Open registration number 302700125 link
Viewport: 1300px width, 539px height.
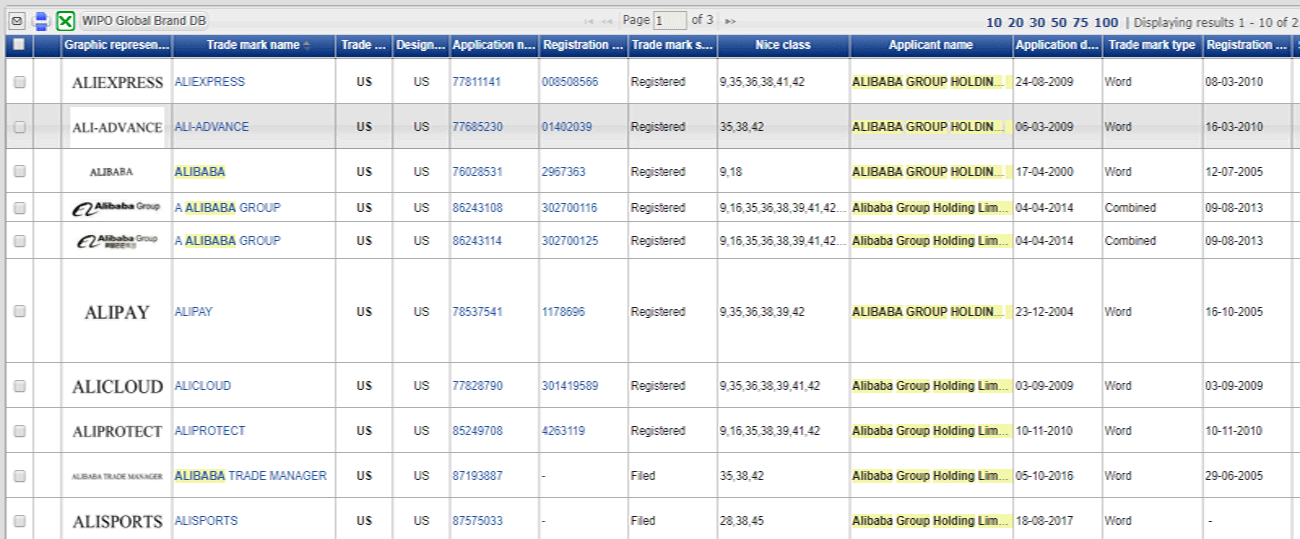pyautogui.click(x=569, y=241)
